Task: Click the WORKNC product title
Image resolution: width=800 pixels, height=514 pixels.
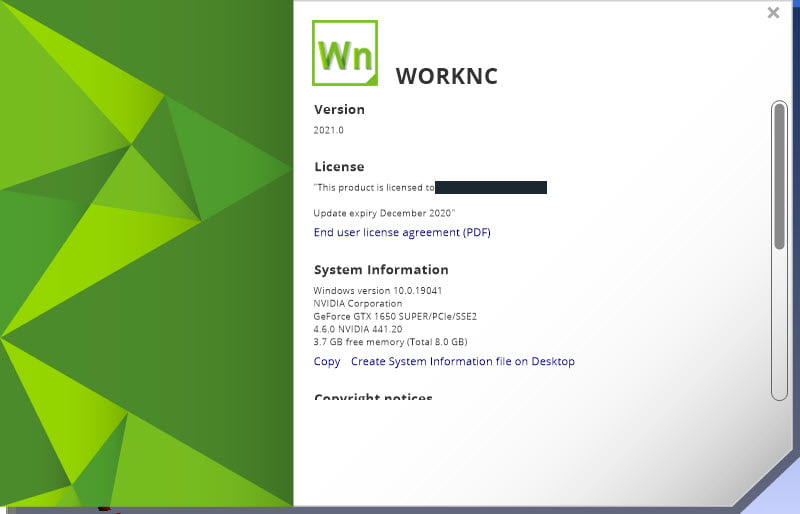Action: click(x=446, y=77)
